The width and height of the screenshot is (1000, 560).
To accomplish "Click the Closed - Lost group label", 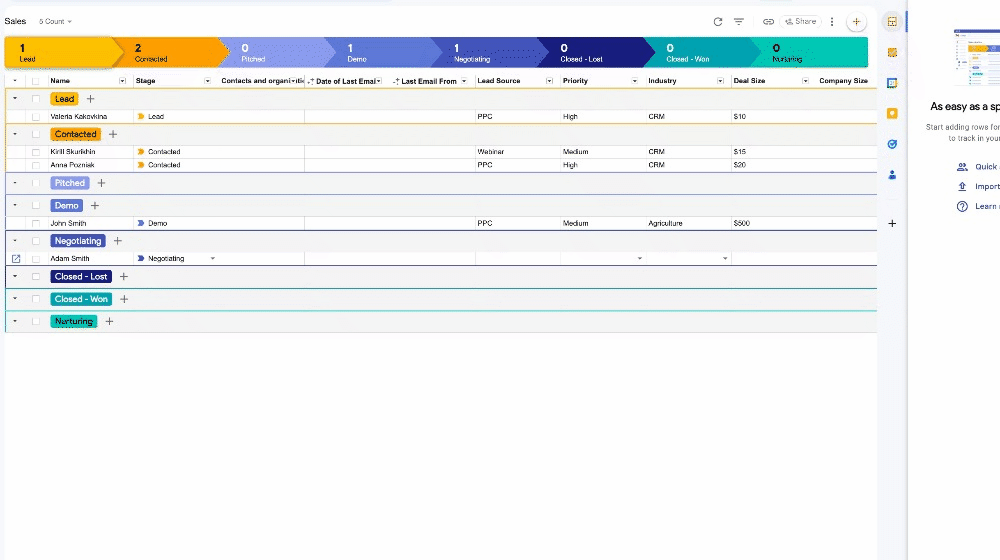I will click(x=81, y=277).
